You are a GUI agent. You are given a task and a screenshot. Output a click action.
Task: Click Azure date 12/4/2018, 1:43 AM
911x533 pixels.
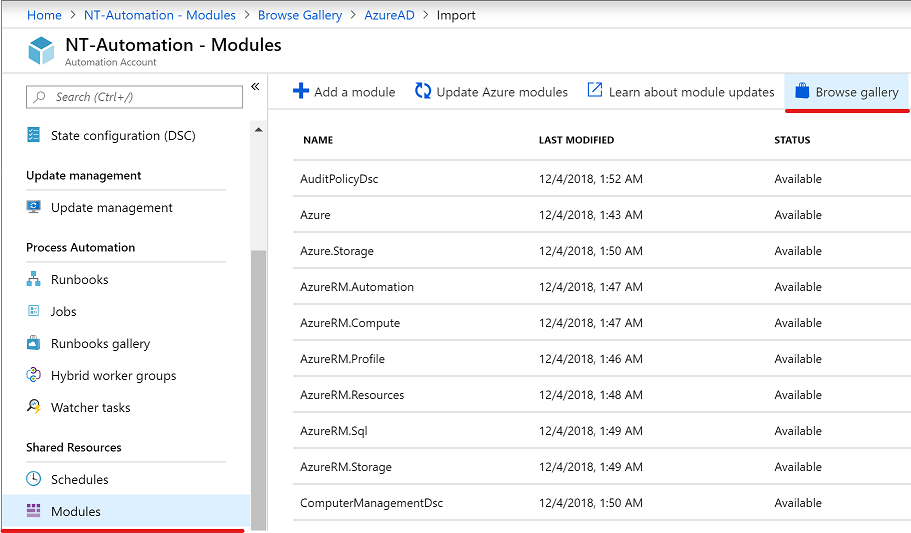tap(591, 215)
